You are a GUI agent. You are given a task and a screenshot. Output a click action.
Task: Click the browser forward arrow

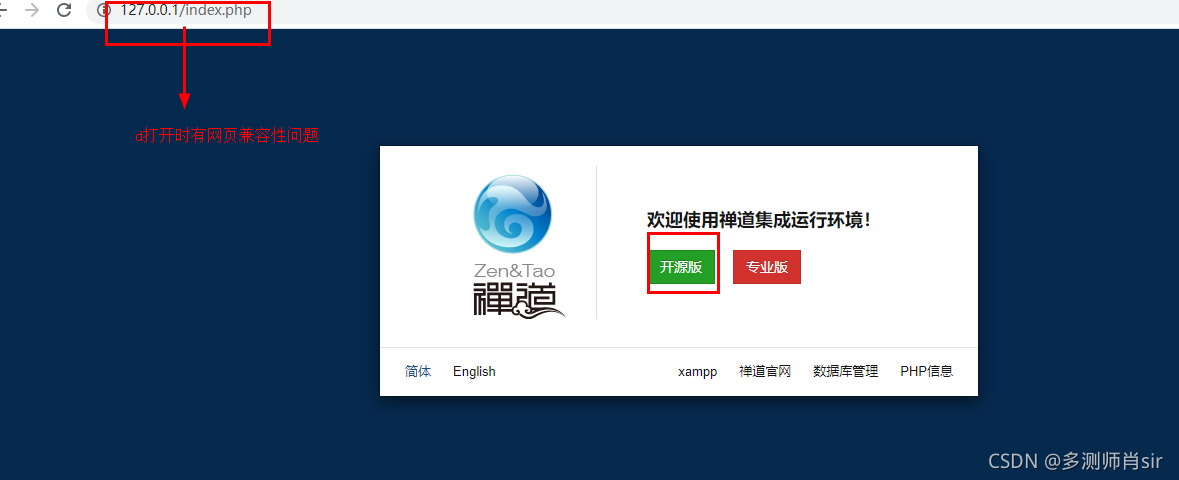pos(31,10)
